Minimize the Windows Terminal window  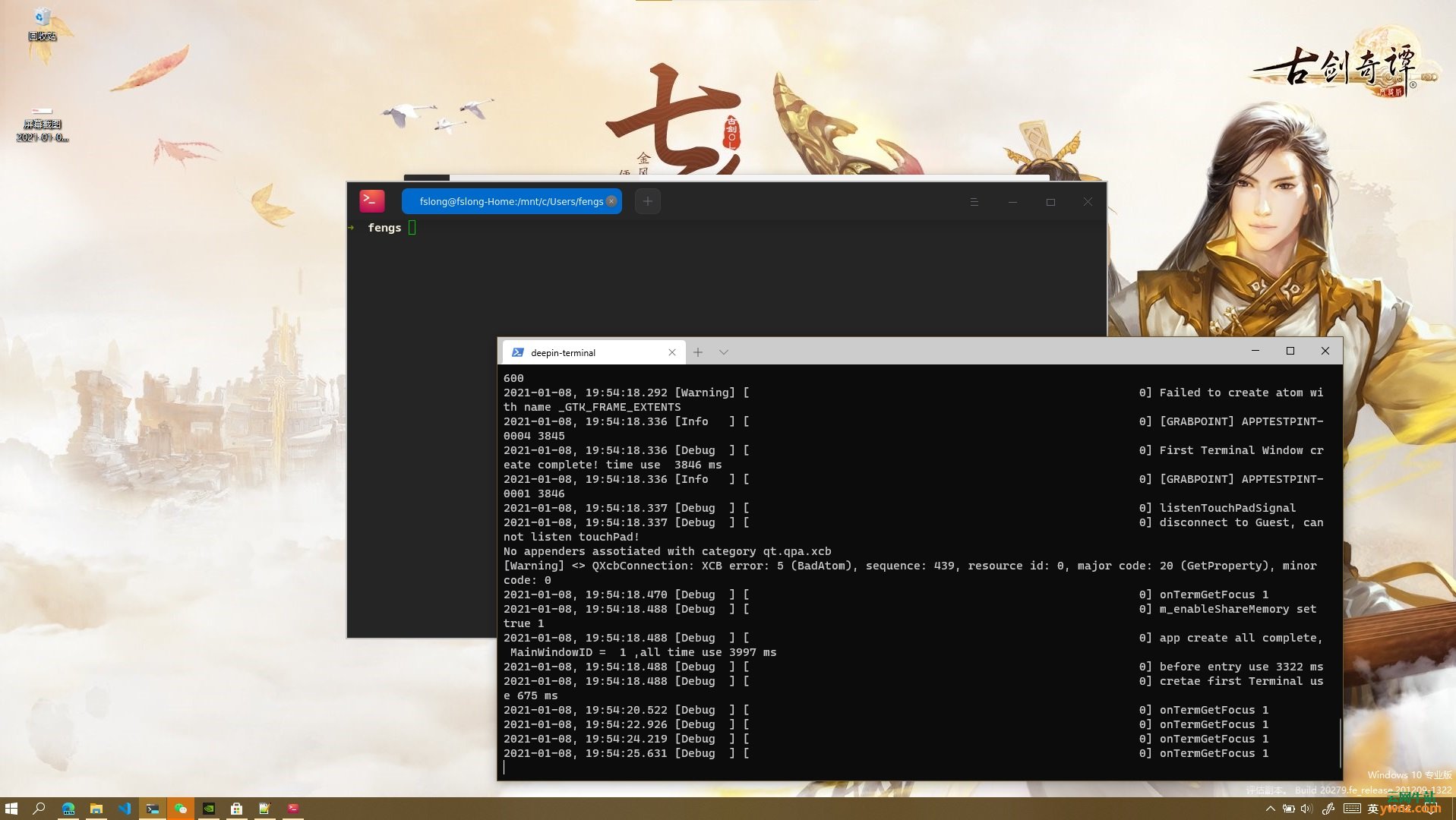pos(1255,351)
